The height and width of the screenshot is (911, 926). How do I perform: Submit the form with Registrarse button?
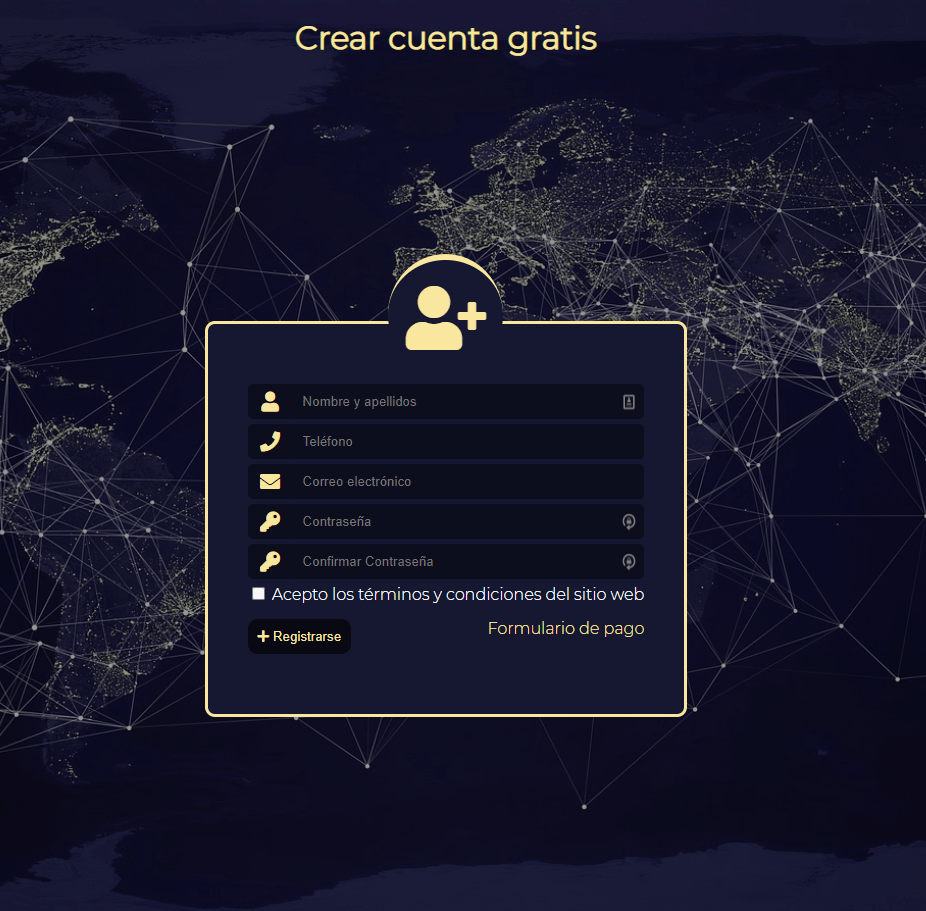point(299,636)
